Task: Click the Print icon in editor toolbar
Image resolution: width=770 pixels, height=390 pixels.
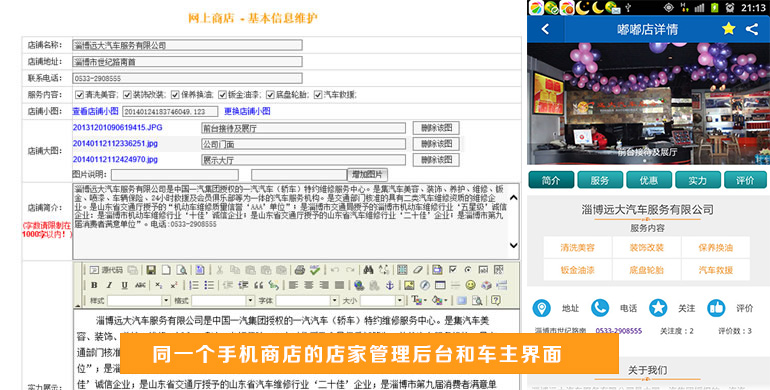Action: click(x=300, y=270)
